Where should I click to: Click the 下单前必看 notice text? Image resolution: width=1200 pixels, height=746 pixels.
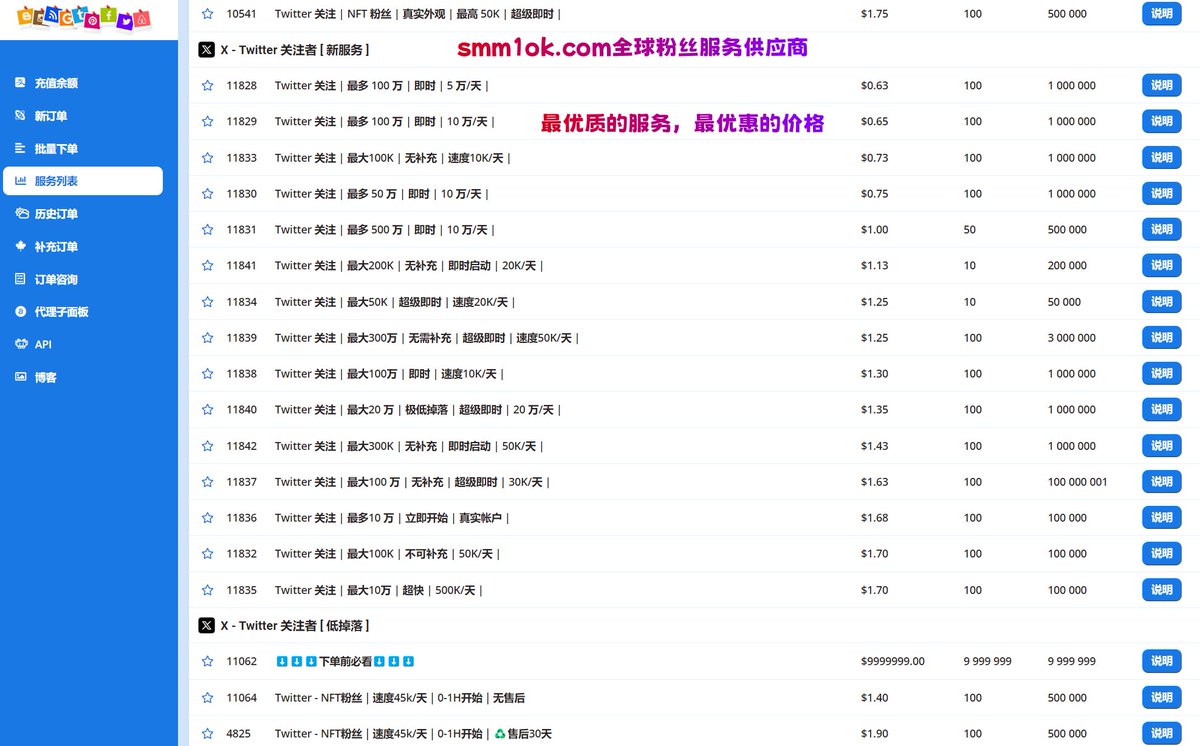coord(345,662)
